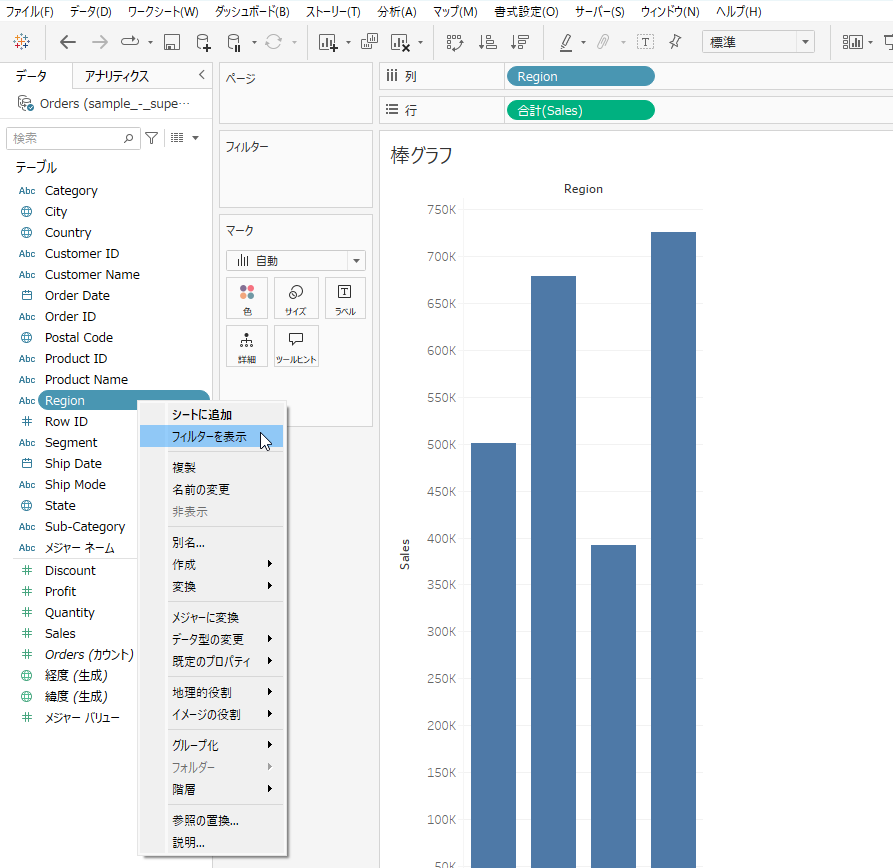893x868 pixels.
Task: Toggle the fix axes pin icon
Action: (675, 42)
